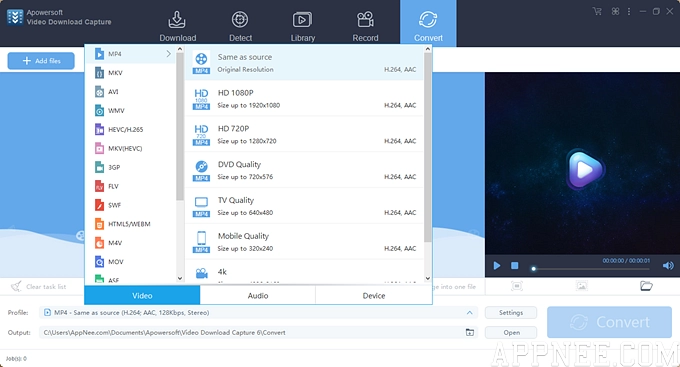The height and width of the screenshot is (367, 680).
Task: Choose HD 1080P preset
Action: (x=304, y=98)
